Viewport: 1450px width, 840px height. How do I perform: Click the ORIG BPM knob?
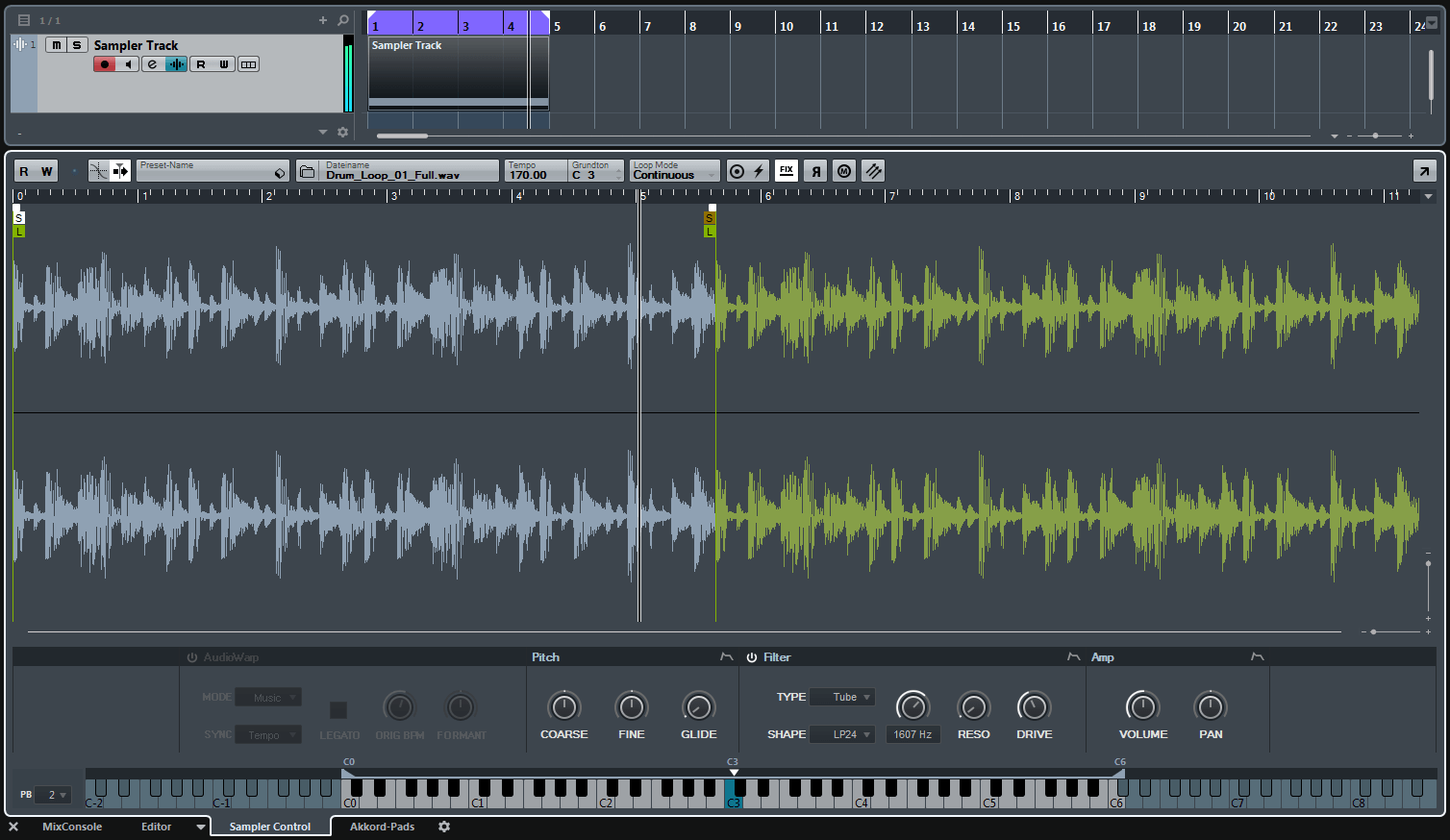coord(399,707)
